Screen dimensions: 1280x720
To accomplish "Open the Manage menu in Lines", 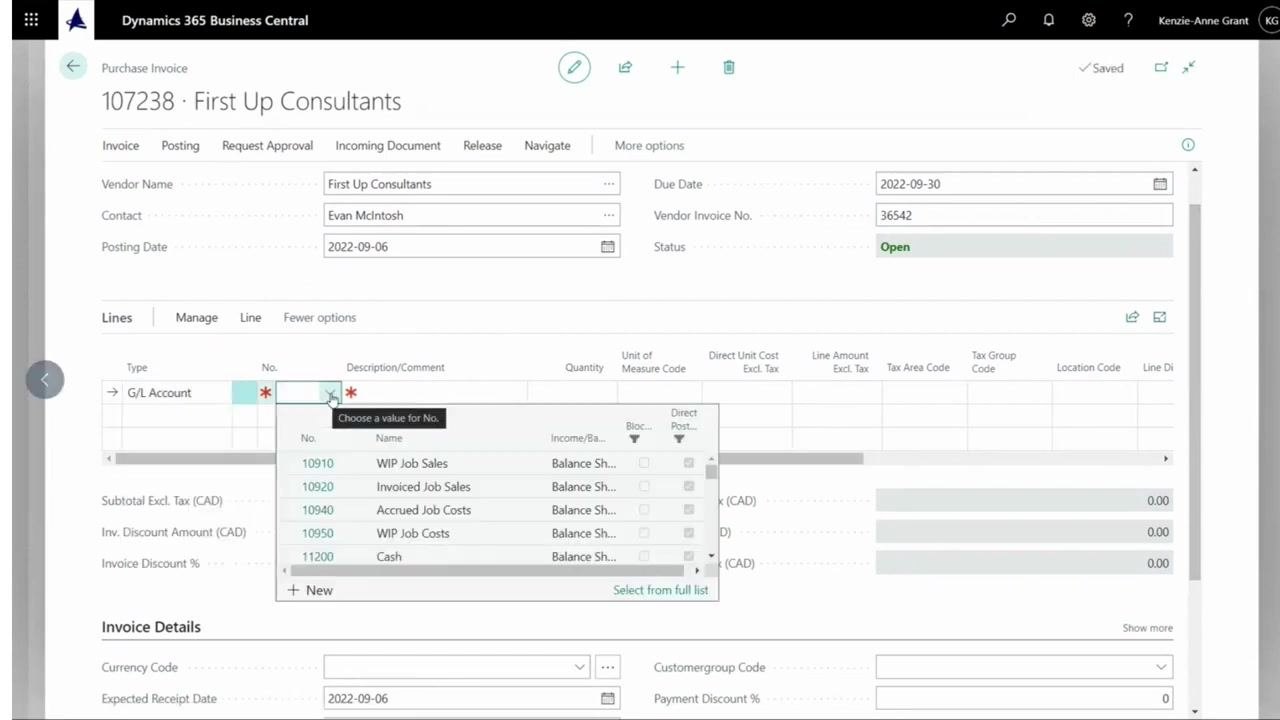I will tap(196, 317).
